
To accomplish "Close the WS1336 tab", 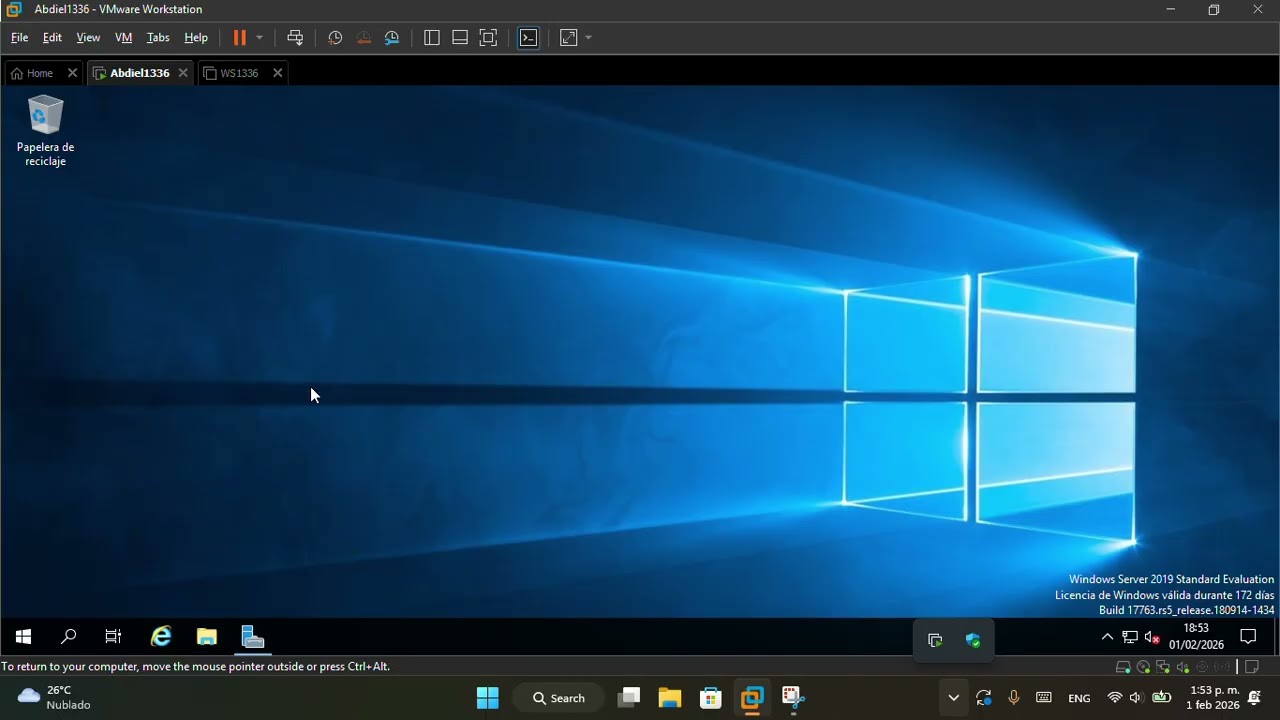I will (x=278, y=73).
